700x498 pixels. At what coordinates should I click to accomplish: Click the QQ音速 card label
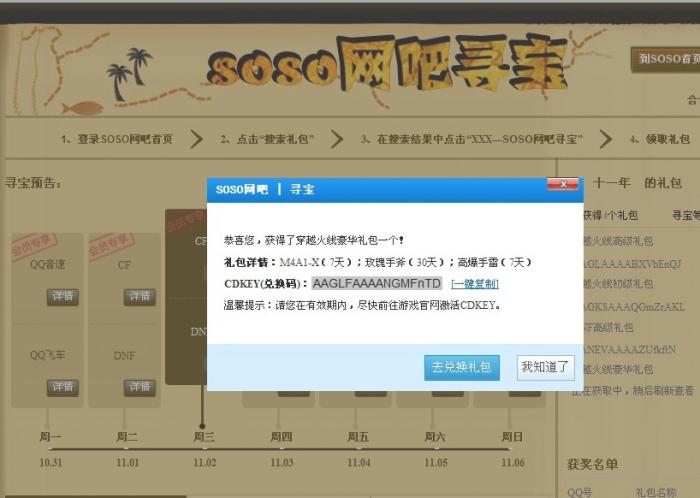47,264
